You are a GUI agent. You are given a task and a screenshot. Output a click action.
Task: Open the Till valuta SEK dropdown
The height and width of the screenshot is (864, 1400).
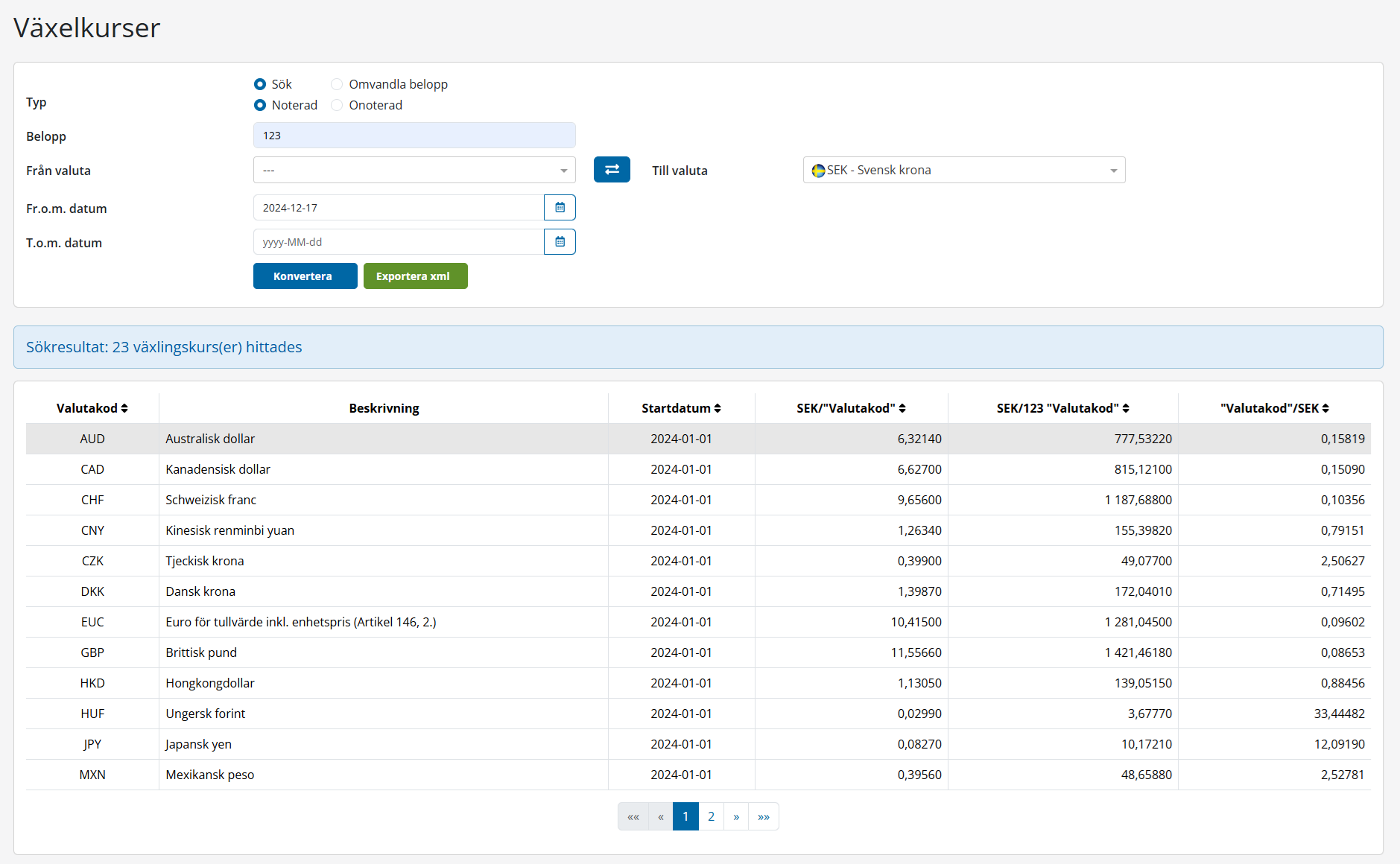963,171
